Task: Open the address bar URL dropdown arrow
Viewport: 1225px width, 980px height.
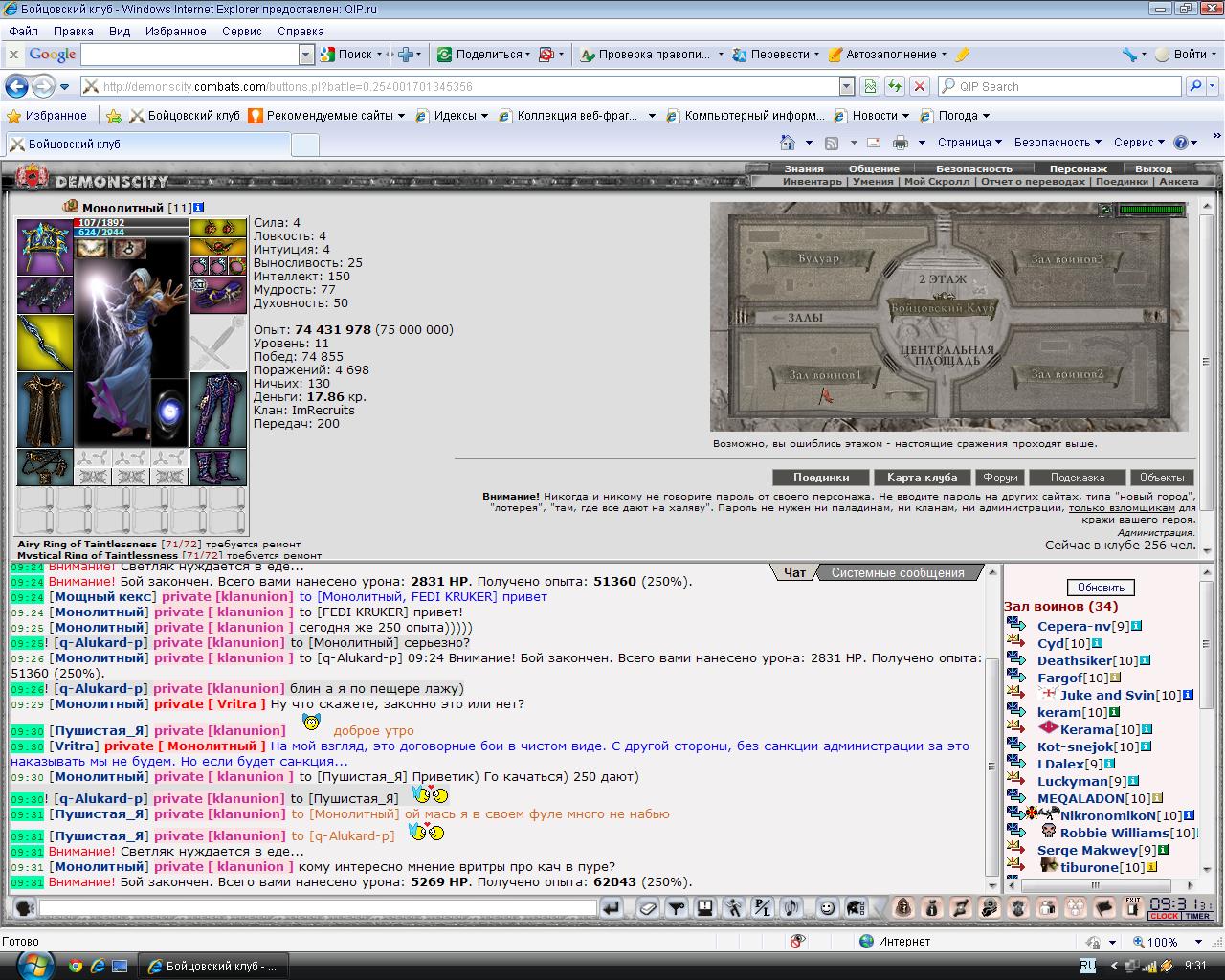Action: coord(846,86)
